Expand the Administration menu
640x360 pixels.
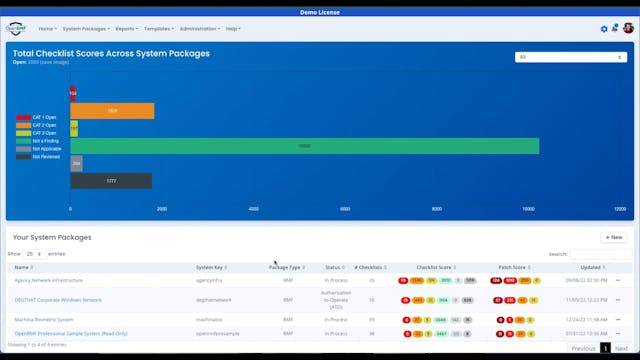200,29
